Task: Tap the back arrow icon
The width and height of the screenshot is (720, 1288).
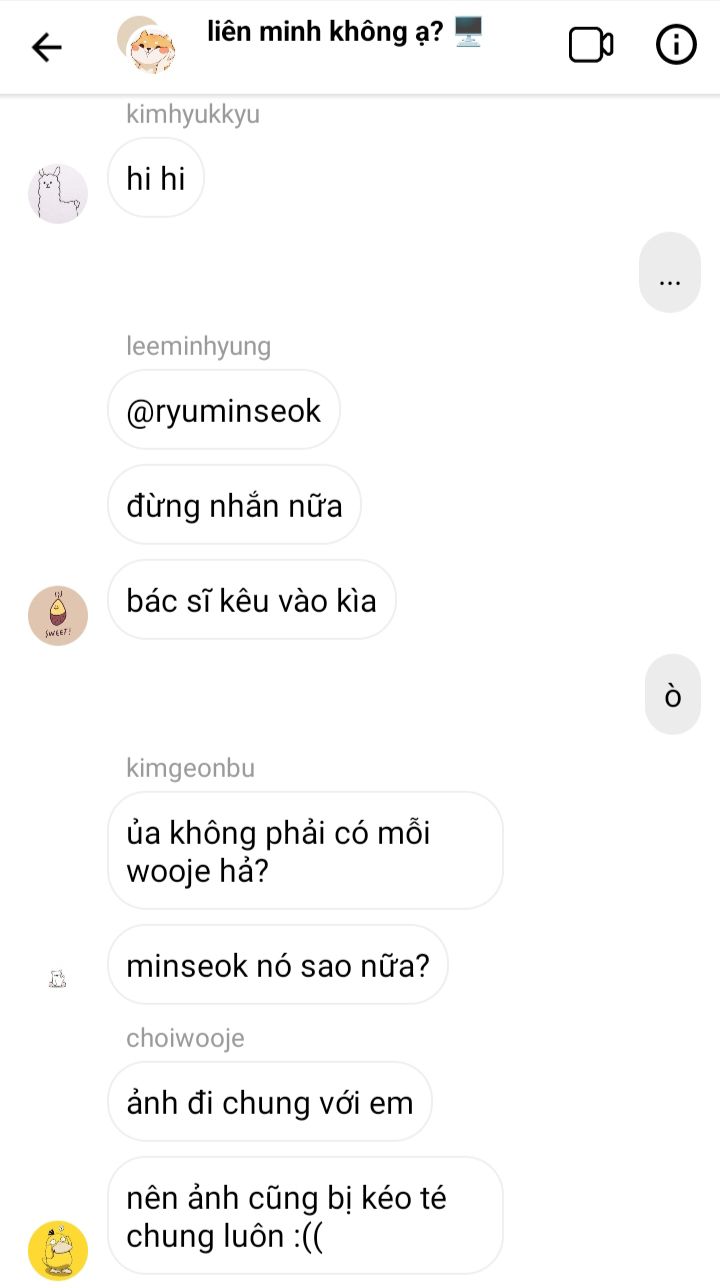Action: coord(46,46)
